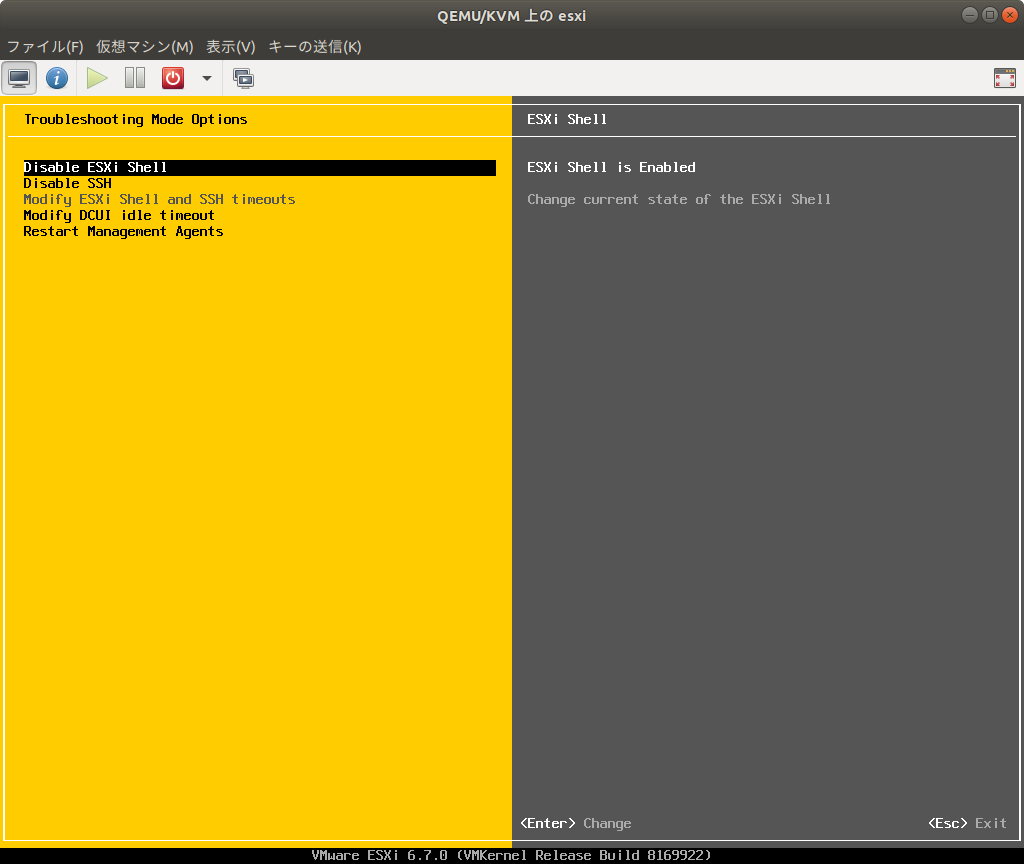Screen dimensions: 1024x864
Task: Show the graphical console view icon
Action: tap(19, 78)
